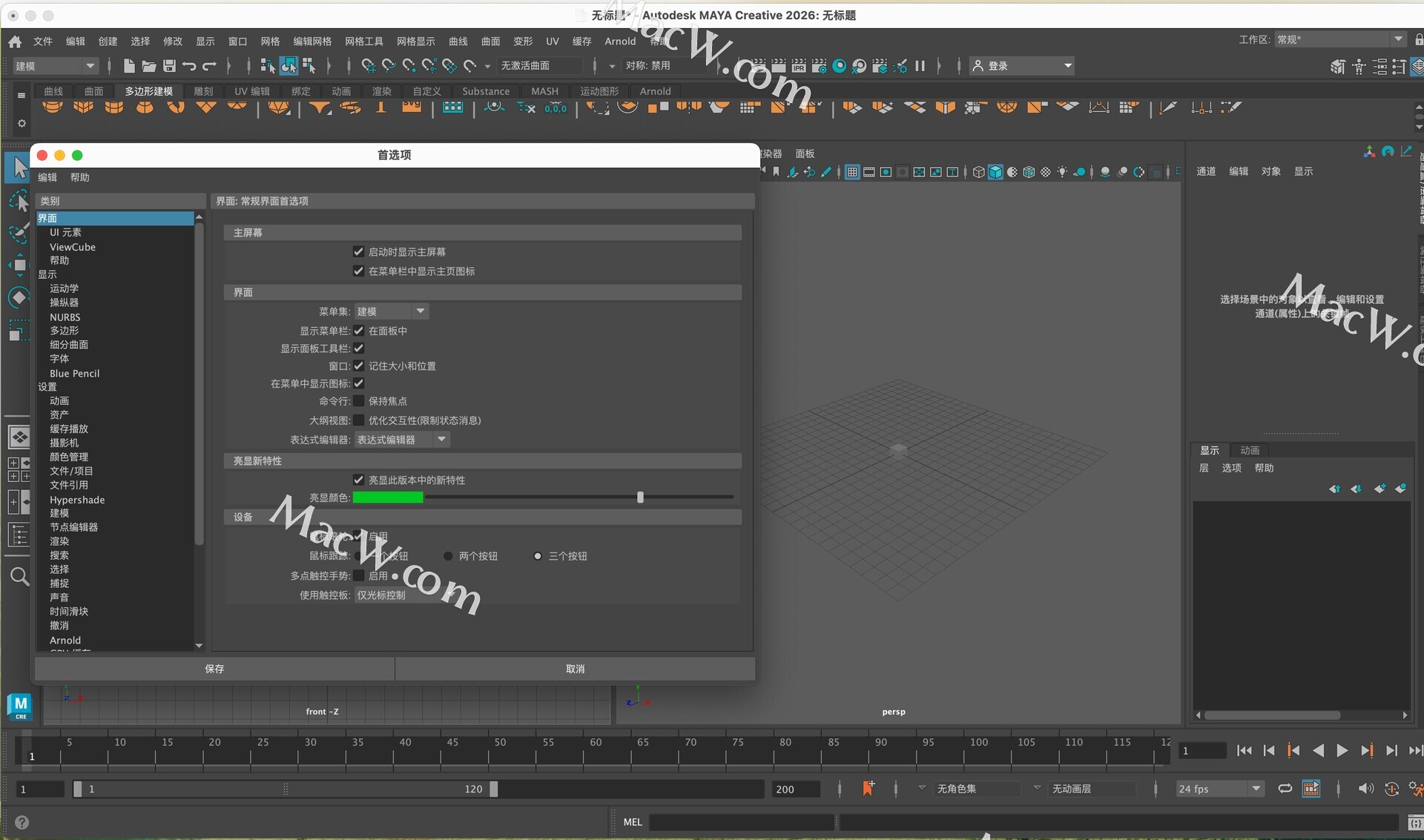Toggle 在菜单中显示图标 checkbox

(x=359, y=383)
